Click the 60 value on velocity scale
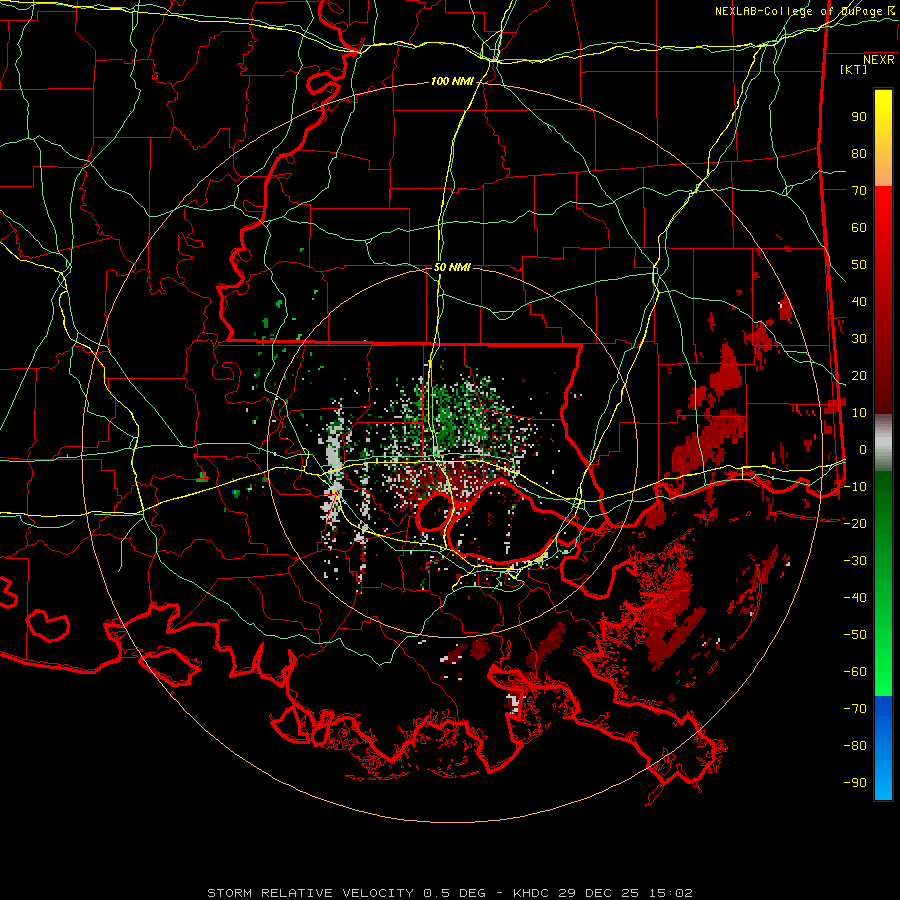The height and width of the screenshot is (900, 900). 859,228
